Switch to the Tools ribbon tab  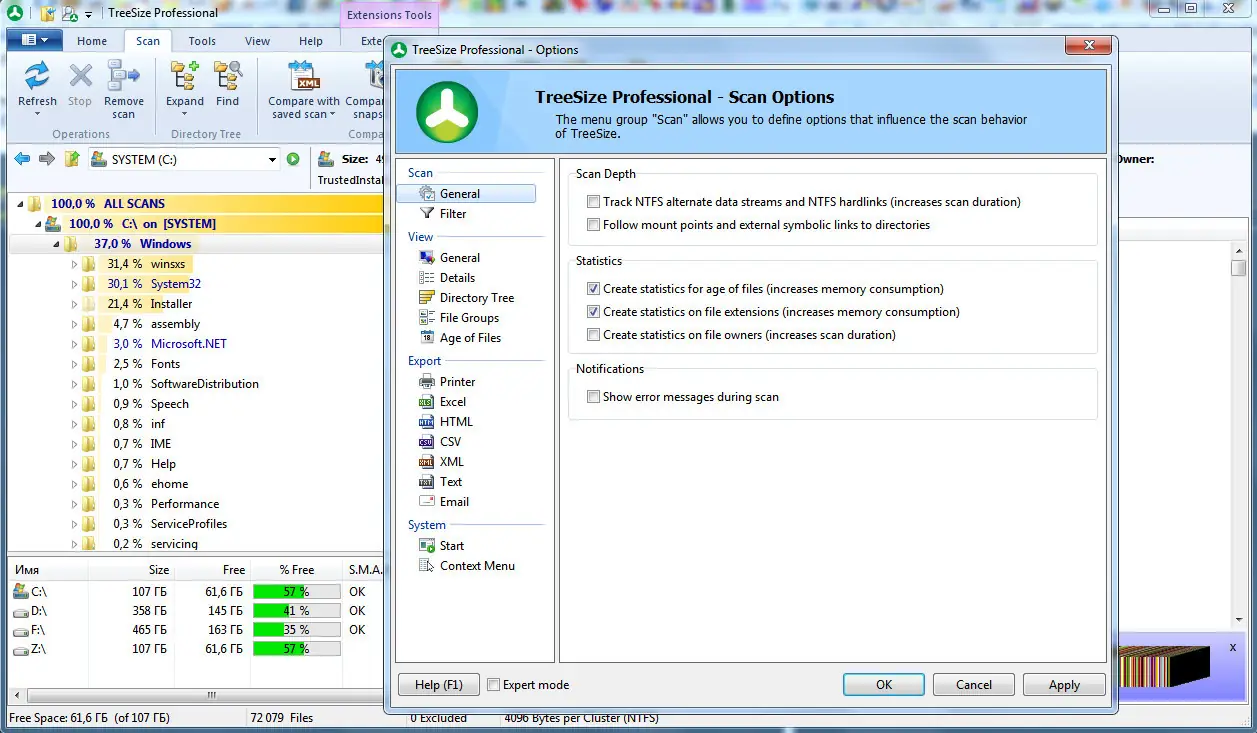pyautogui.click(x=202, y=41)
